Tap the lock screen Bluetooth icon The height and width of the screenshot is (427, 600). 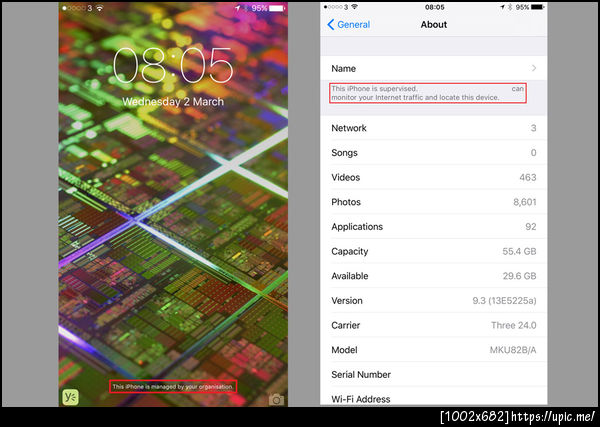[x=246, y=8]
